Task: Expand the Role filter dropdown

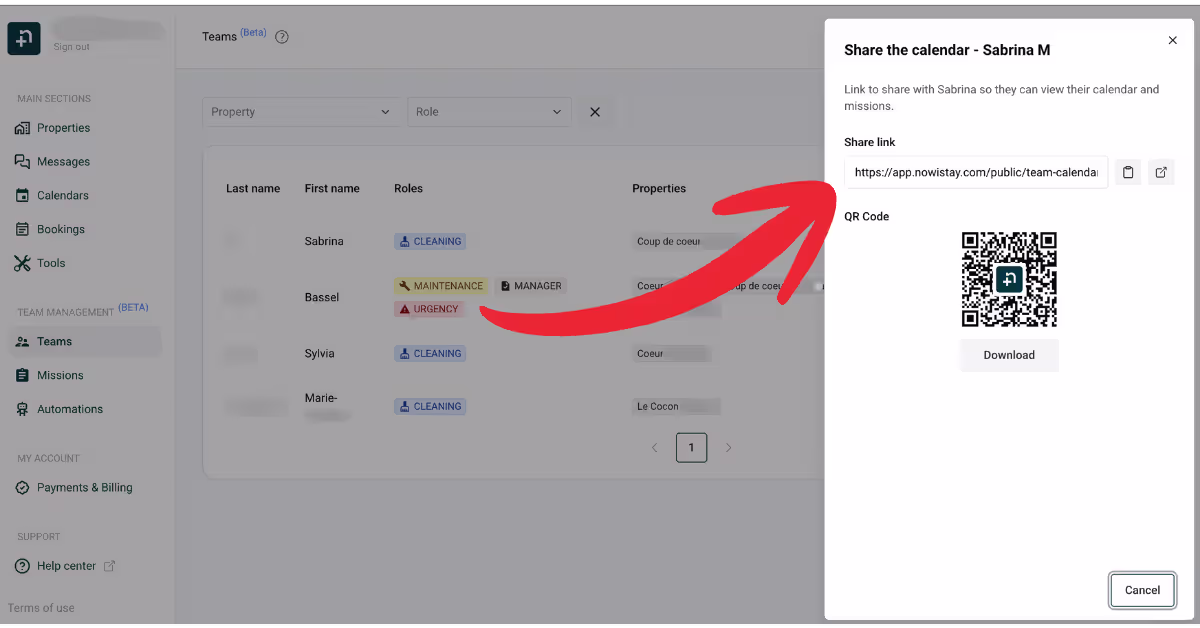Action: coord(489,112)
